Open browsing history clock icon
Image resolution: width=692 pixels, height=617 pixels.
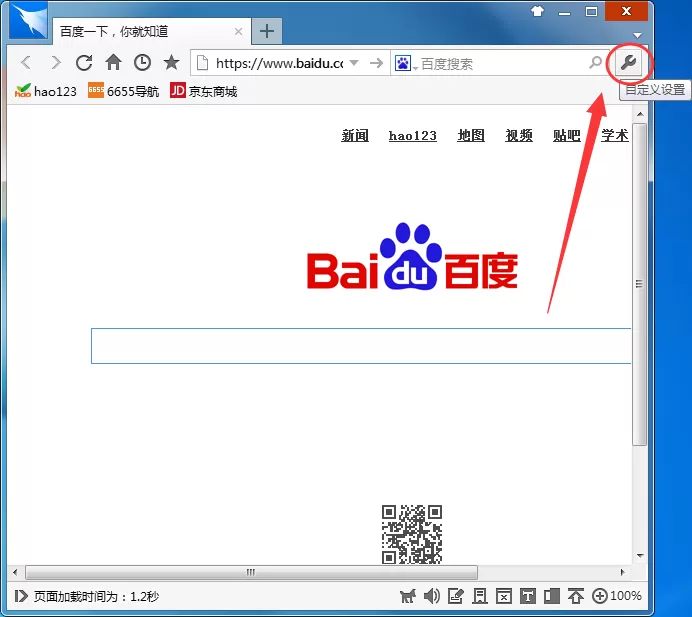coord(142,63)
